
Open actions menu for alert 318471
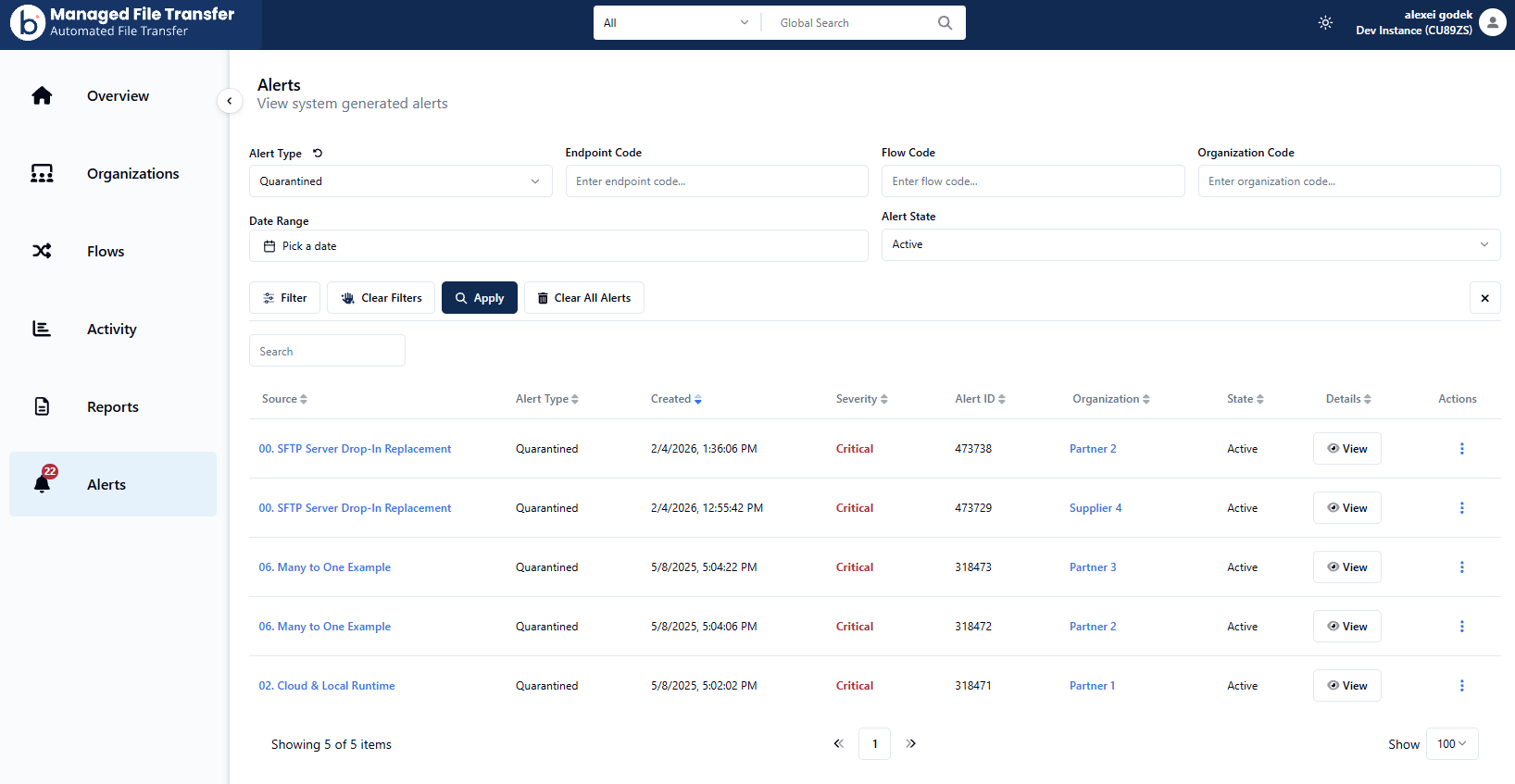(x=1461, y=686)
